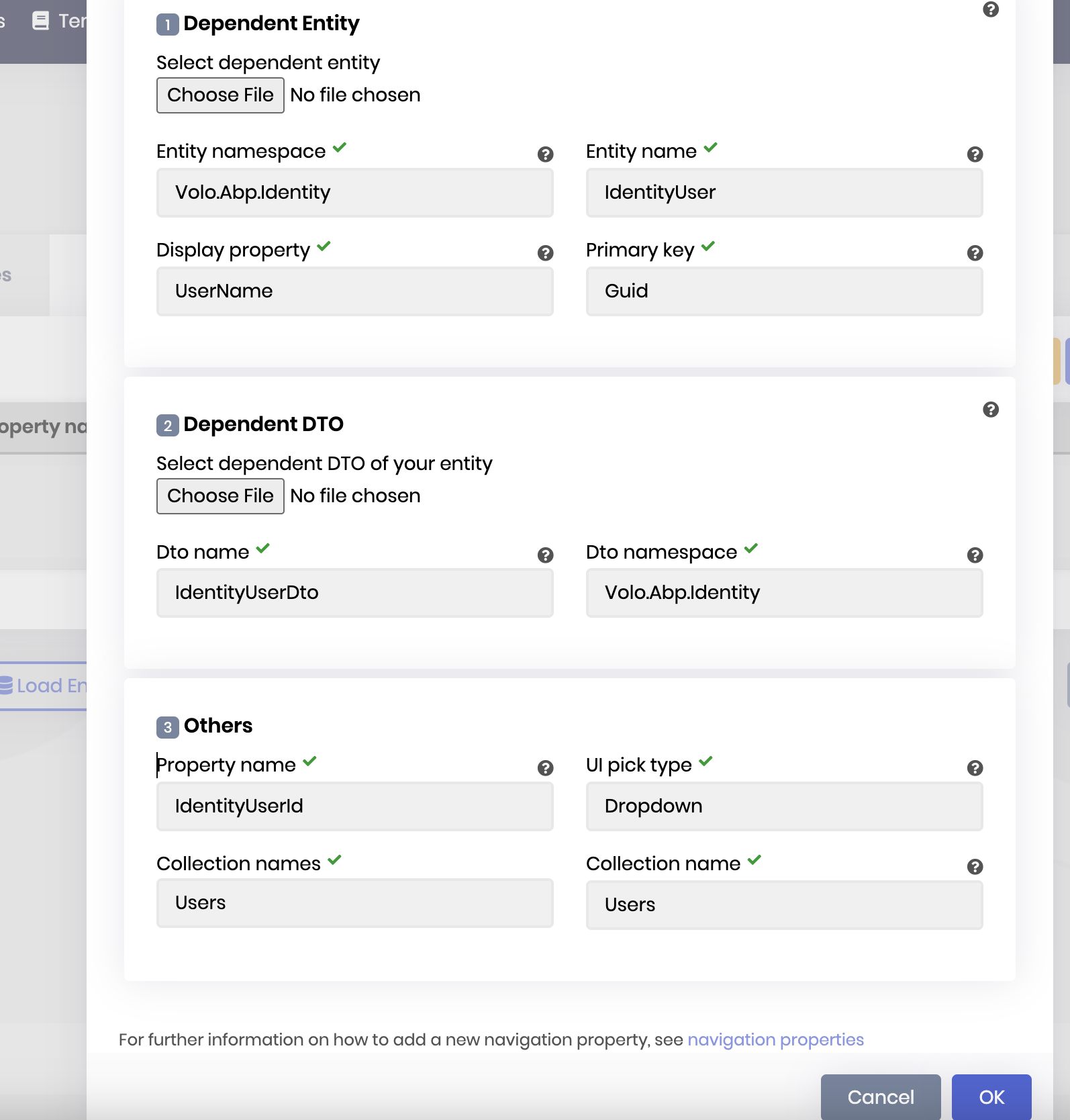Open help for Dependent DTO section
This screenshot has width=1070, height=1120.
(x=990, y=410)
